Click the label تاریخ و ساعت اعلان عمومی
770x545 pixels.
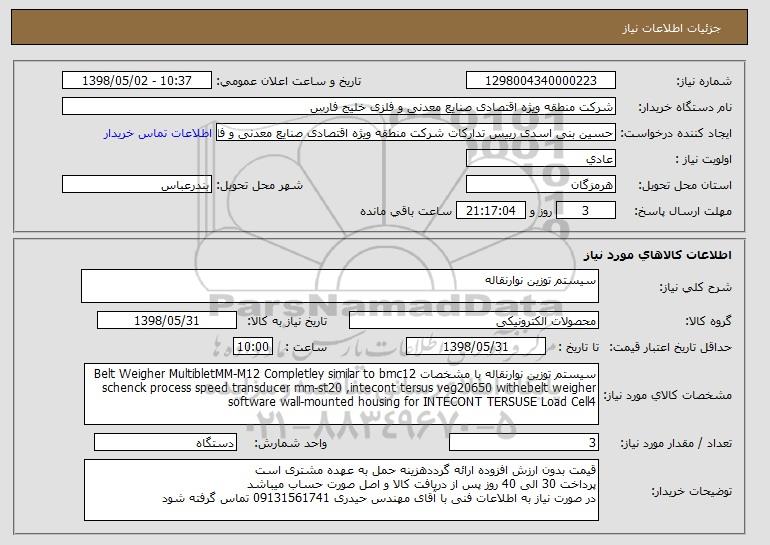(289, 81)
